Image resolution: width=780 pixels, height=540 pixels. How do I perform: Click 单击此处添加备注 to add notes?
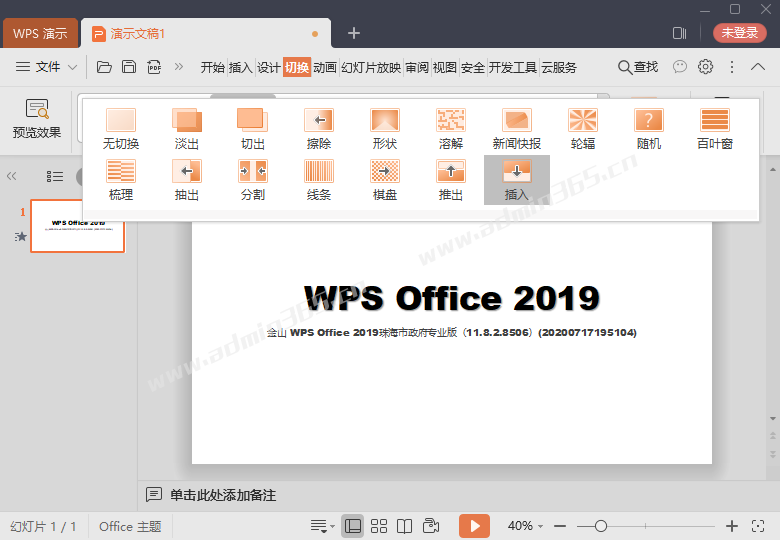tap(223, 495)
